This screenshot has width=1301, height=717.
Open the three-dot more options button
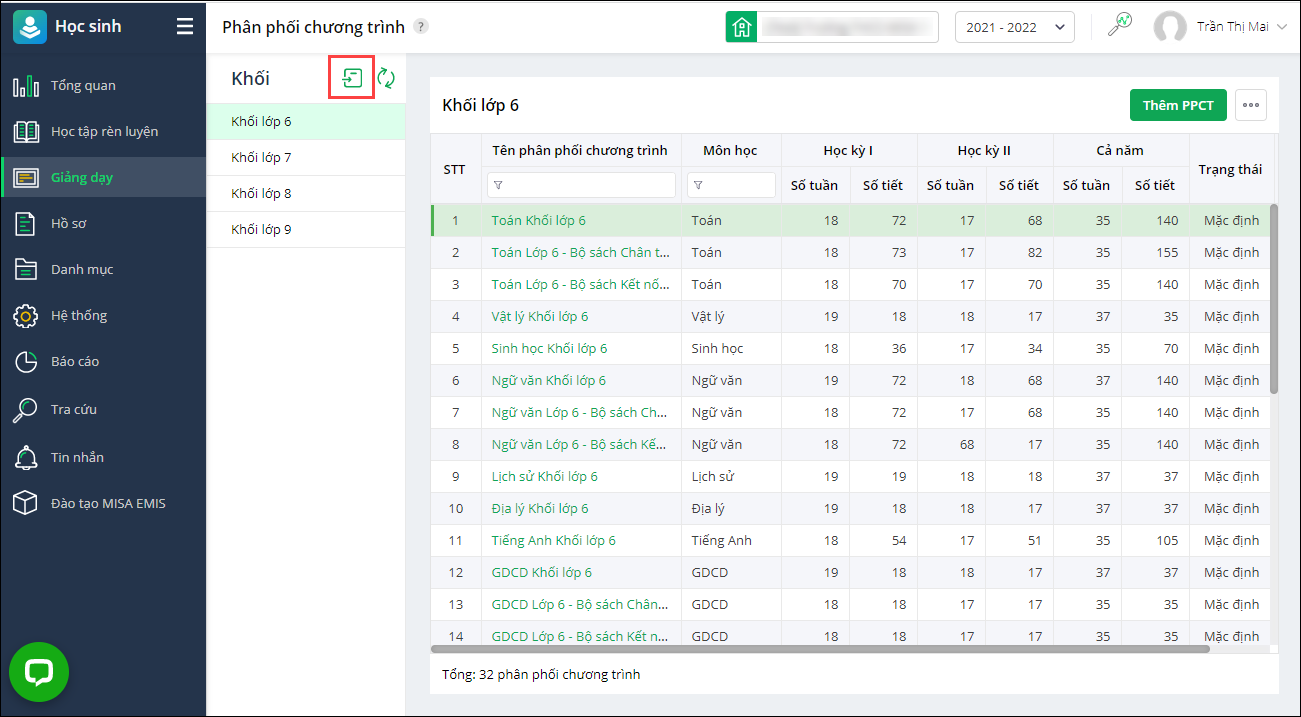tap(1251, 105)
